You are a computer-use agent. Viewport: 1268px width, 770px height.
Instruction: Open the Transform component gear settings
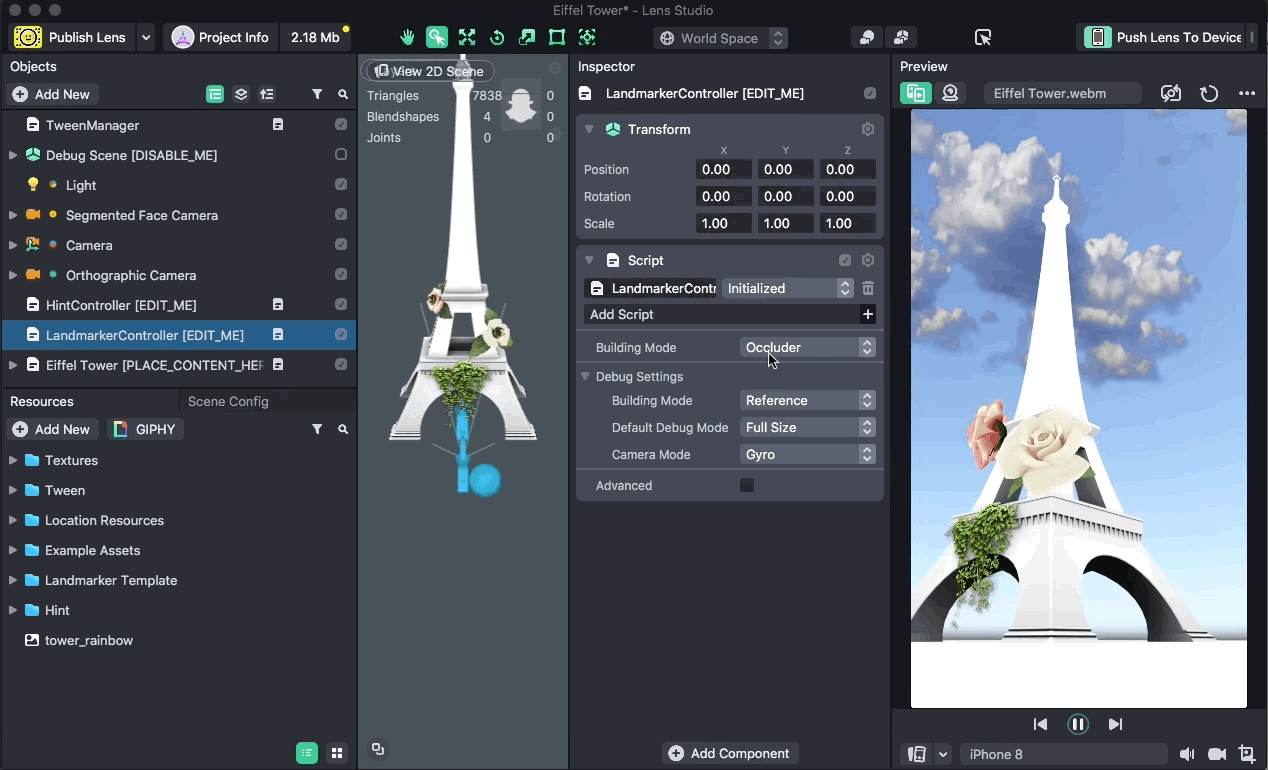(x=868, y=129)
